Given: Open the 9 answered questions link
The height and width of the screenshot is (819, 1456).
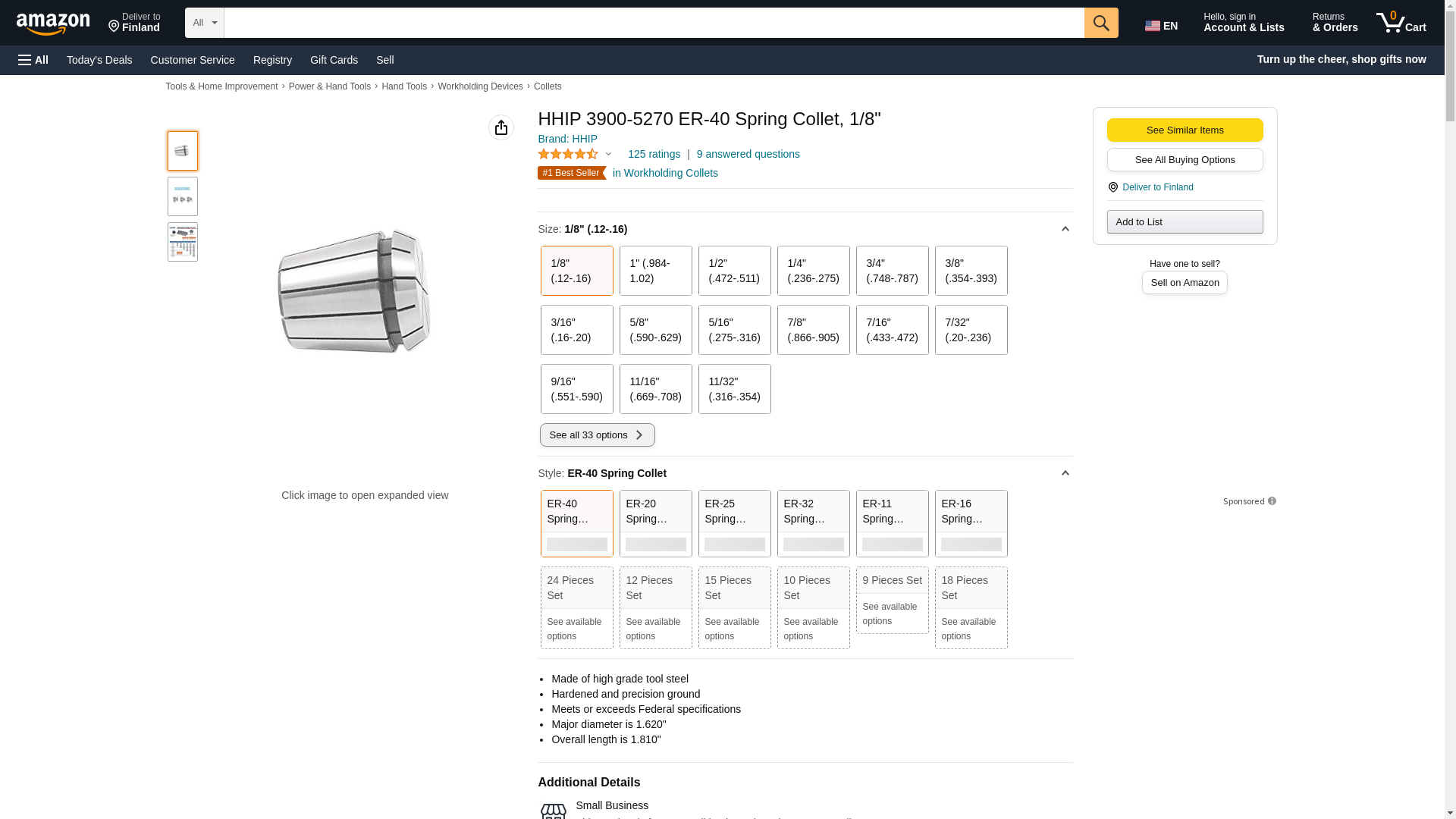Looking at the screenshot, I should (748, 154).
